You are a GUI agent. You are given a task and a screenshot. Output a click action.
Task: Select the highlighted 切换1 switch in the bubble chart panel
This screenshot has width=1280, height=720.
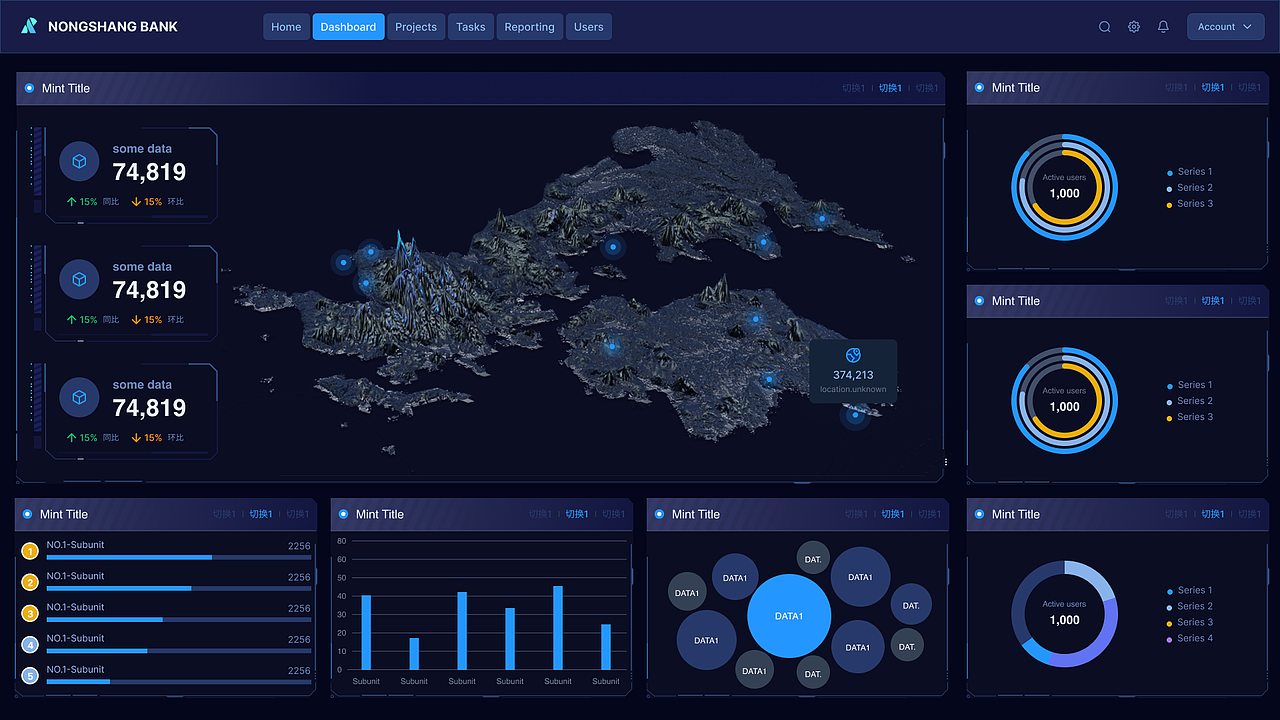point(893,514)
